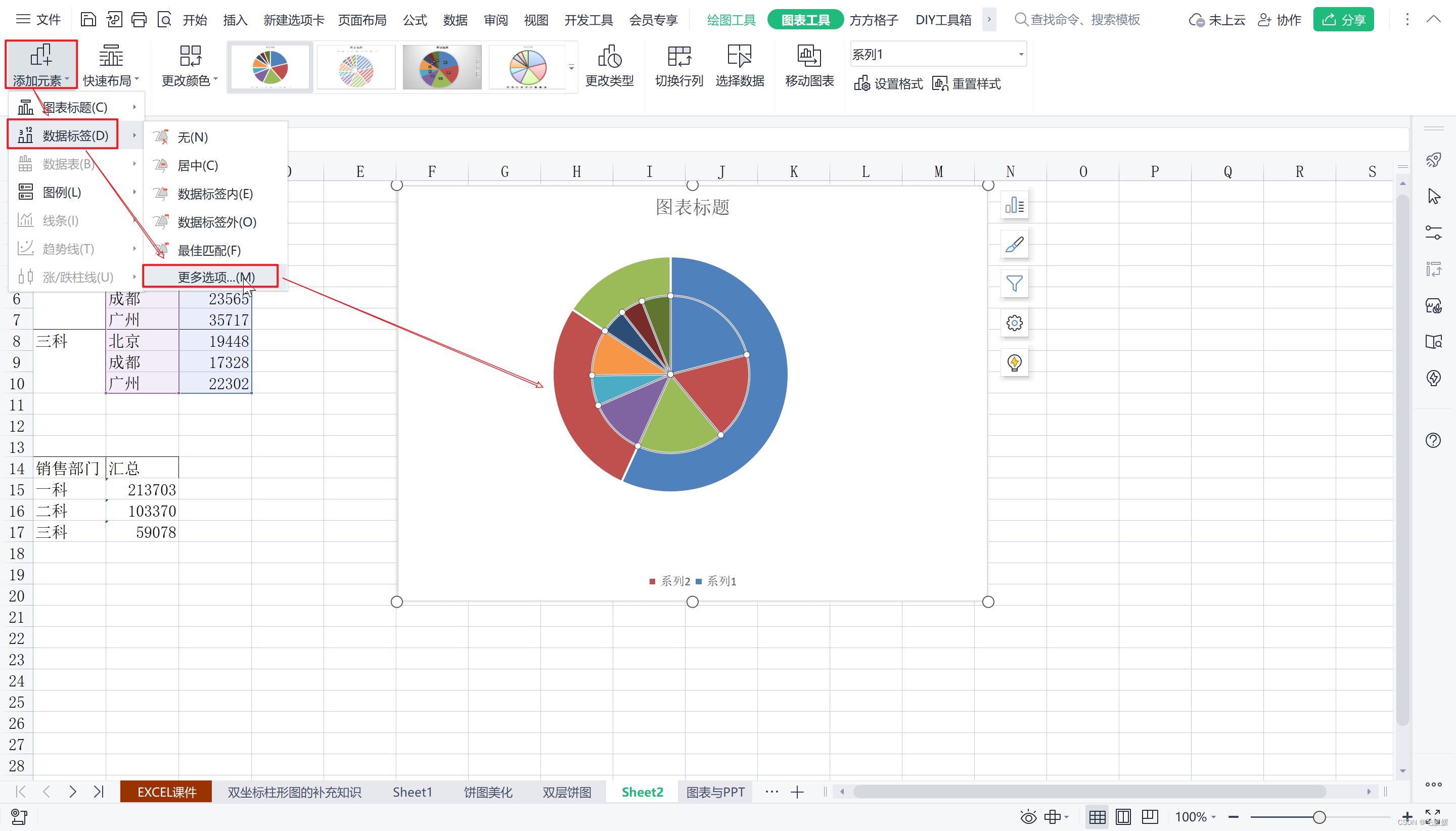Click the 分享 share button
1456x831 pixels.
pos(1343,20)
